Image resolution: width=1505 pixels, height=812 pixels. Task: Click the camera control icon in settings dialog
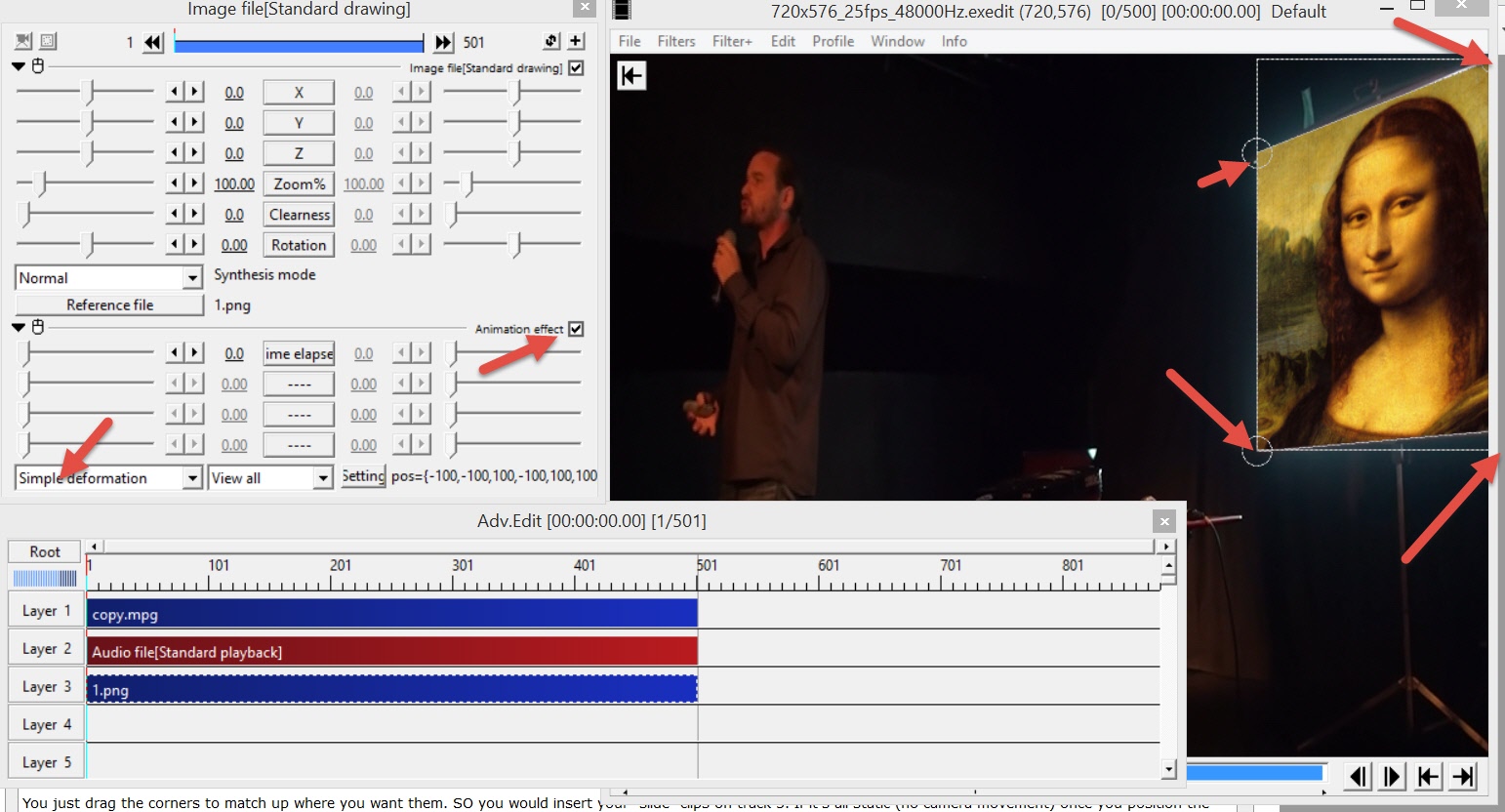pyautogui.click(x=23, y=41)
